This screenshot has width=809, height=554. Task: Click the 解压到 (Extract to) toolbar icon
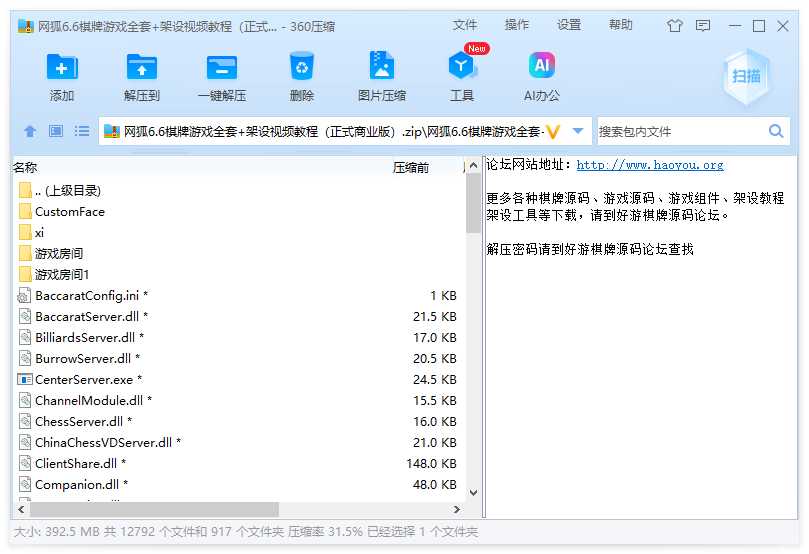tap(142, 67)
